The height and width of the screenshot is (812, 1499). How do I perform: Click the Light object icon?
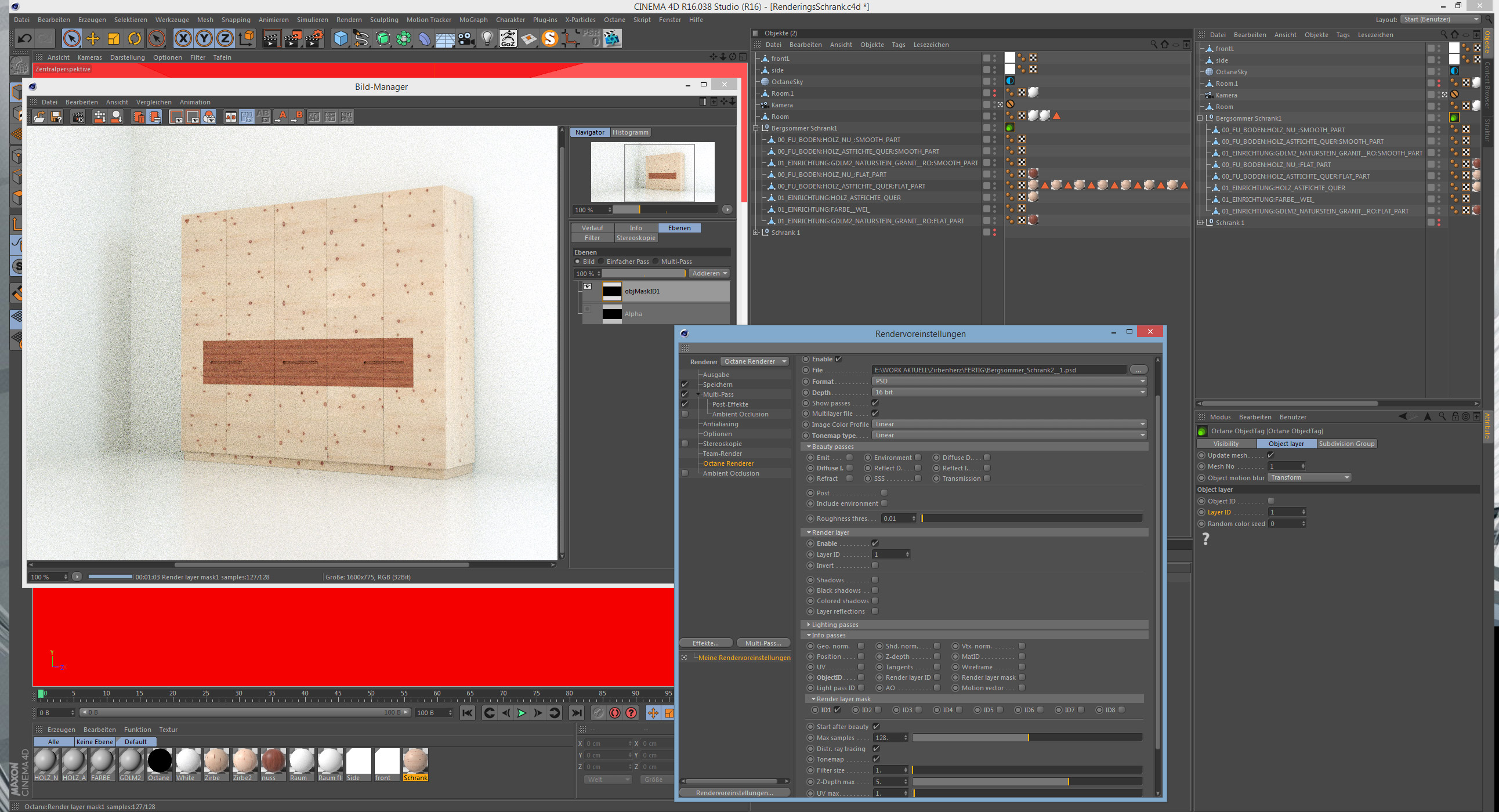coord(487,39)
